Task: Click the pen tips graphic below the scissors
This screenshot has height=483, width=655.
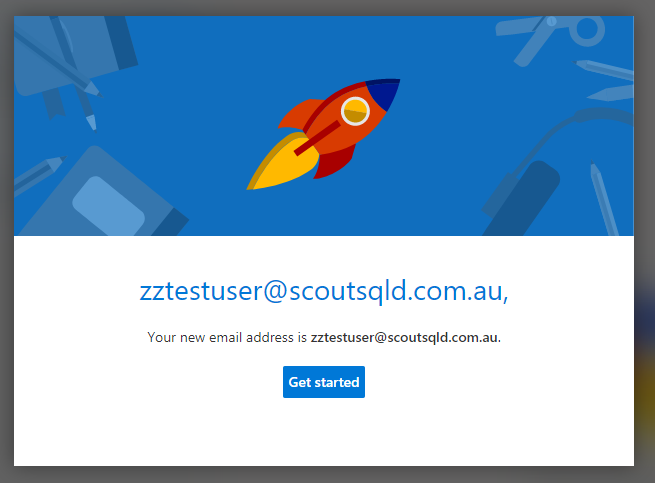Action: (604, 79)
